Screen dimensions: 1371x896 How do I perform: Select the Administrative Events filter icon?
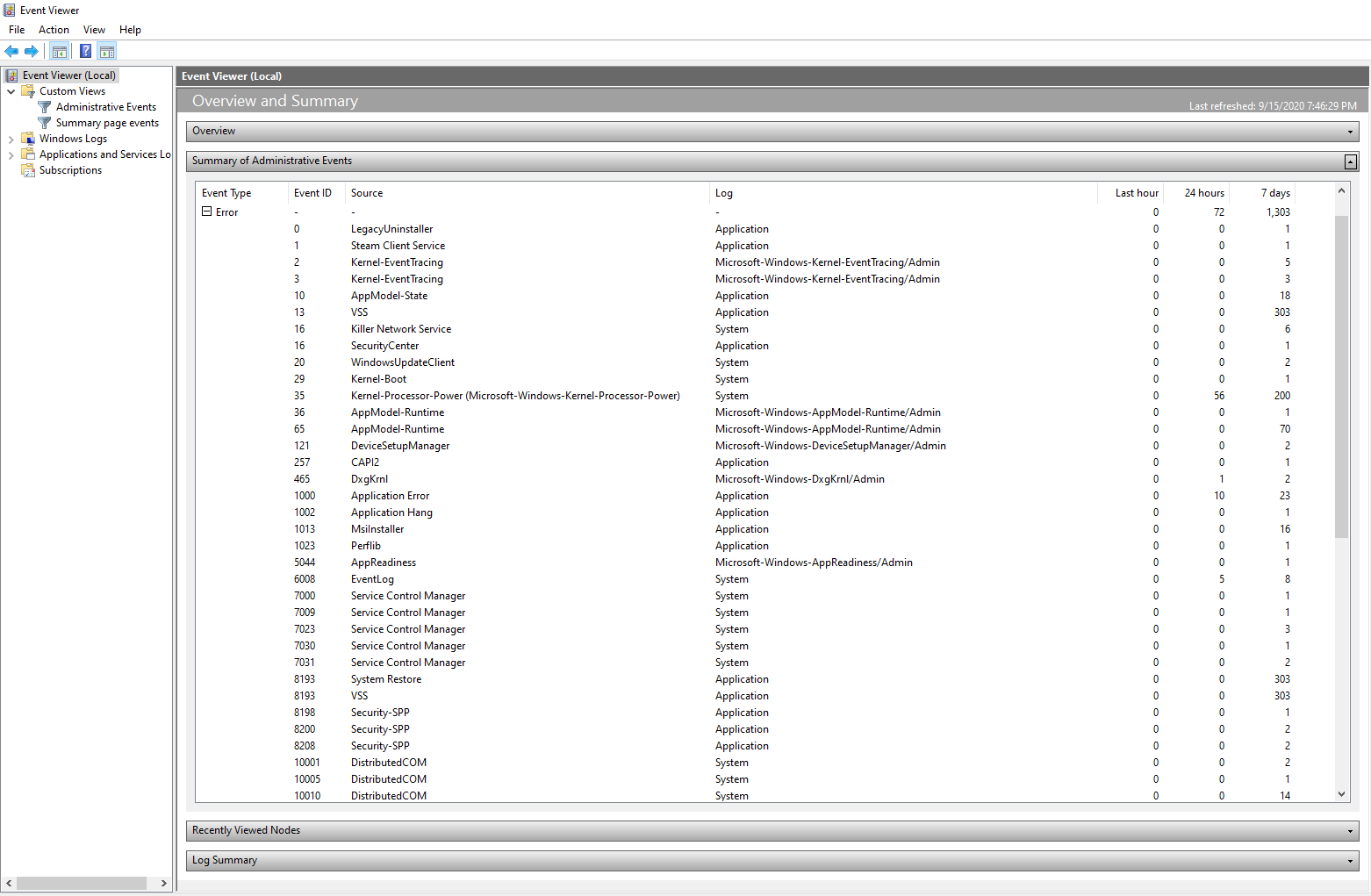[x=45, y=107]
